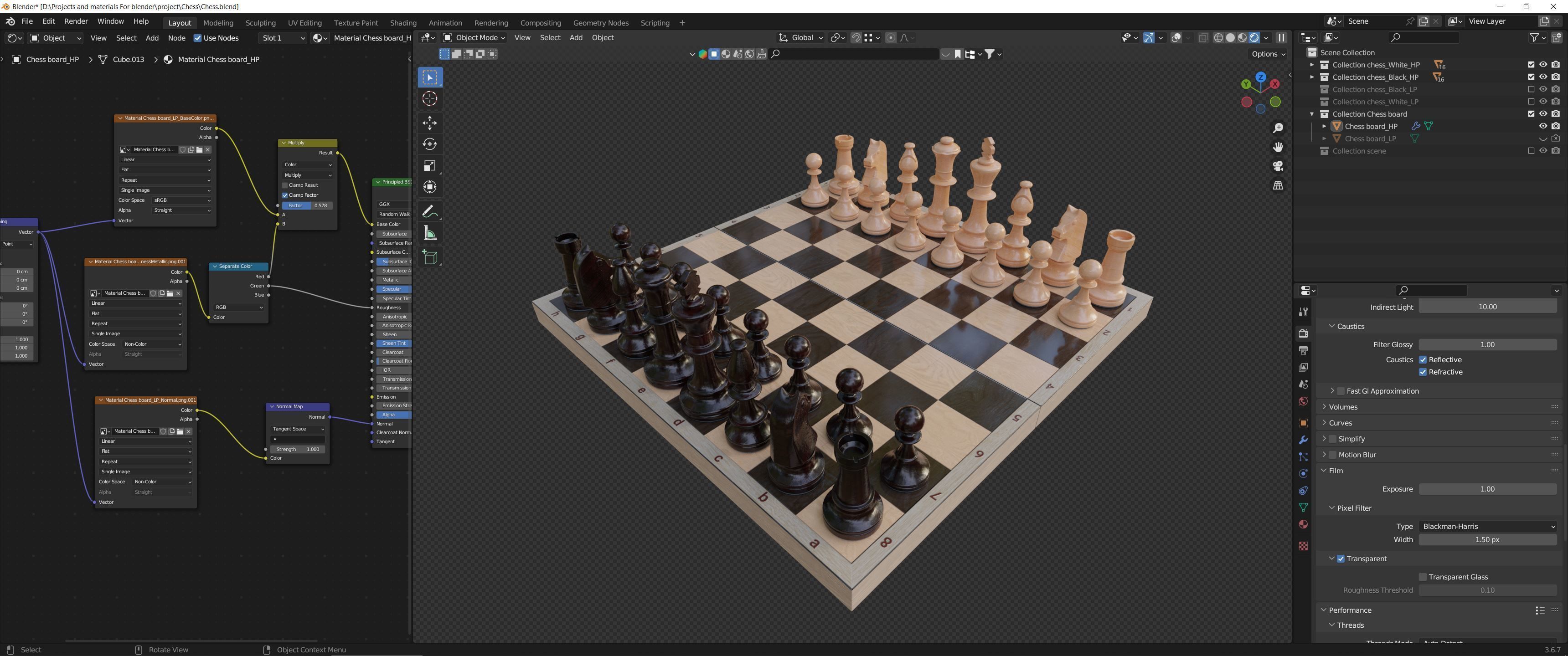The width and height of the screenshot is (1568, 656).
Task: Add a new workspace with plus button
Action: click(x=682, y=22)
